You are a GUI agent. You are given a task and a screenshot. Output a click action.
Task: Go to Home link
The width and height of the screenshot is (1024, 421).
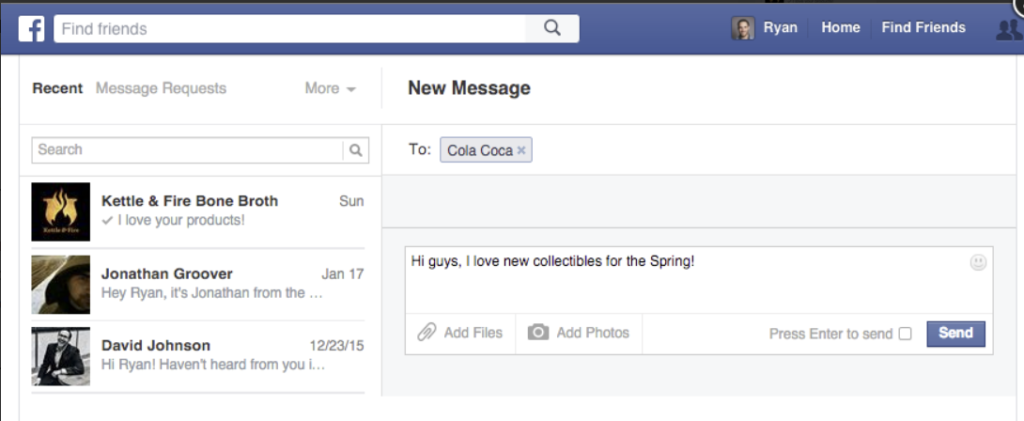[x=840, y=27]
